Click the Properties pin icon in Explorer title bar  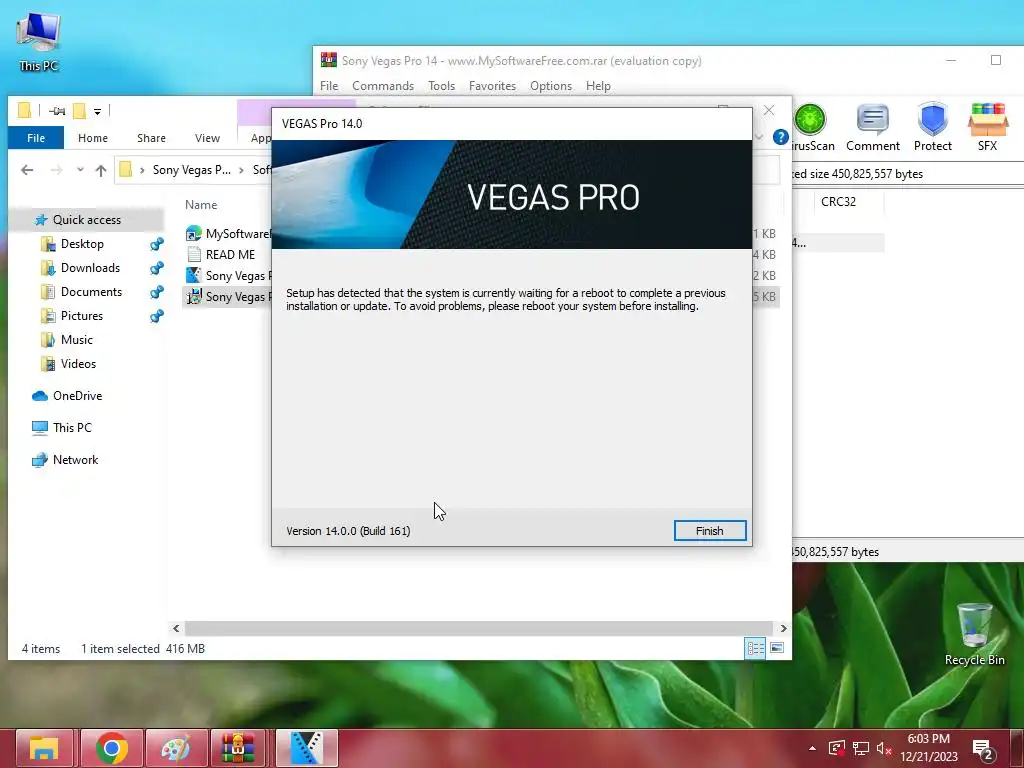point(57,111)
